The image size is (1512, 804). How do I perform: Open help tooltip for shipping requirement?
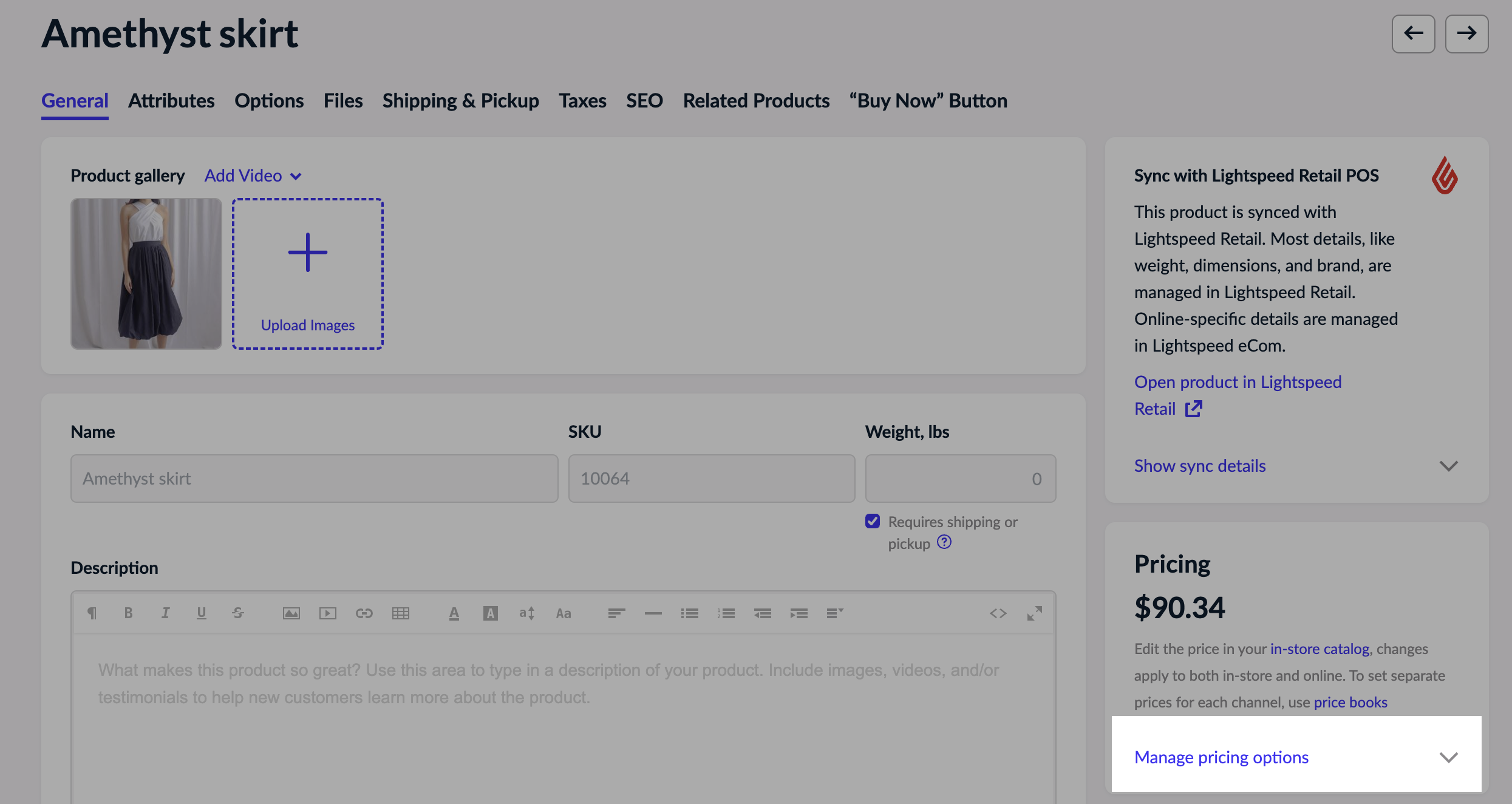944,542
